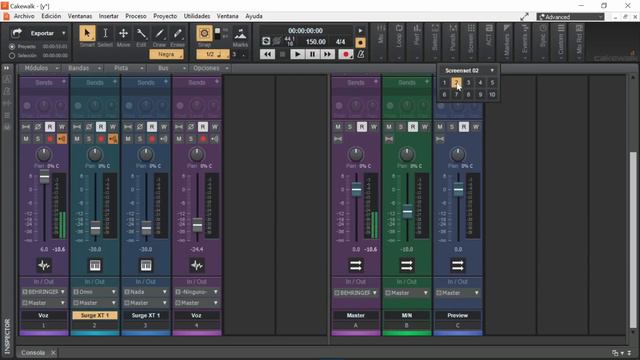Viewport: 640px width, 360px height.
Task: Open the Exportar dropdown arrow
Action: click(64, 33)
